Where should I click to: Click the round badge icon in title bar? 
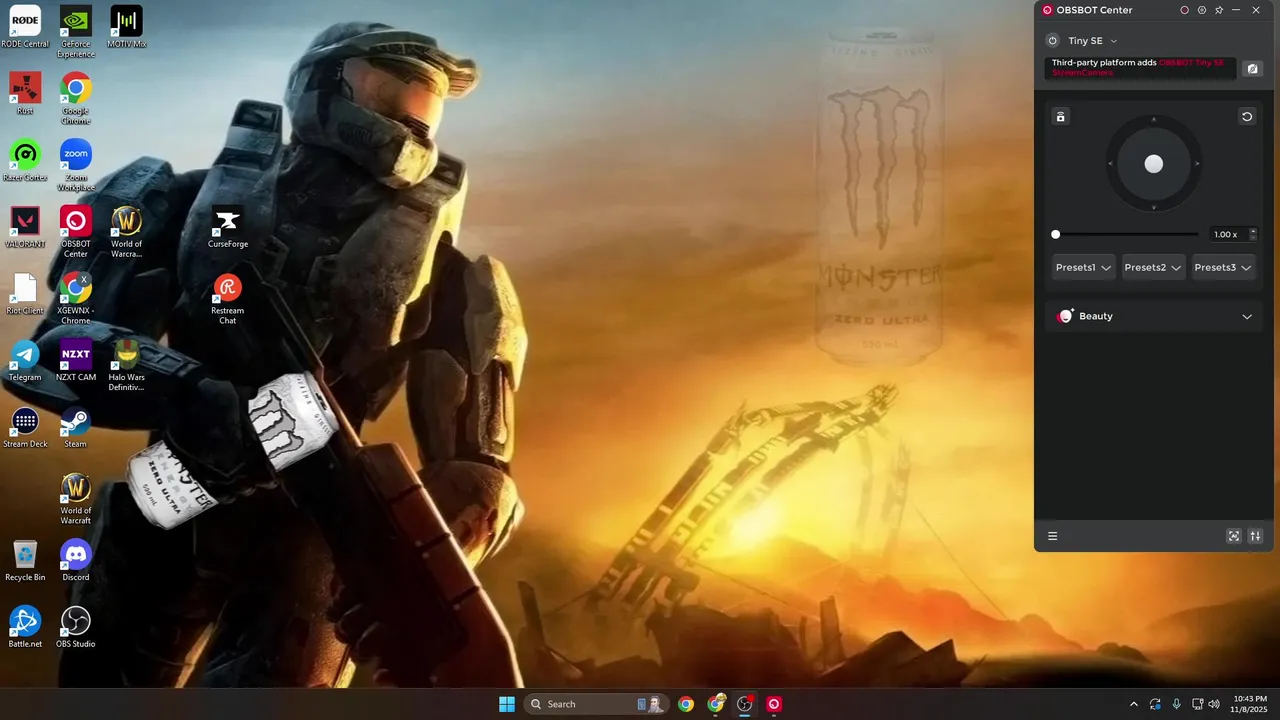(1201, 10)
